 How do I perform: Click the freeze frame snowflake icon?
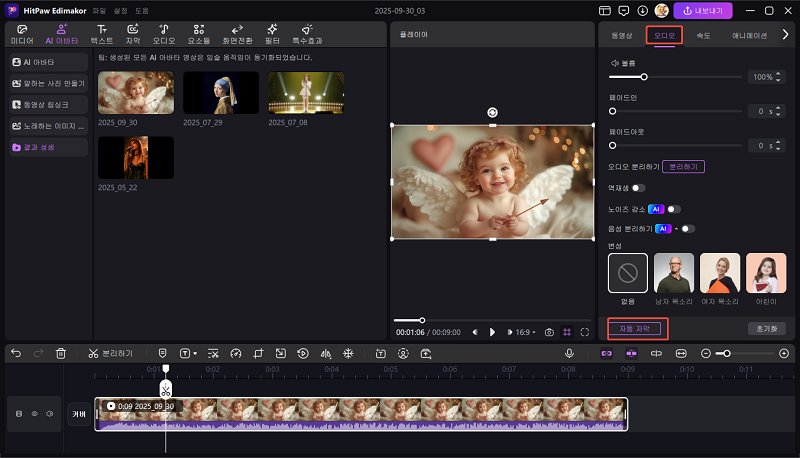tap(348, 353)
